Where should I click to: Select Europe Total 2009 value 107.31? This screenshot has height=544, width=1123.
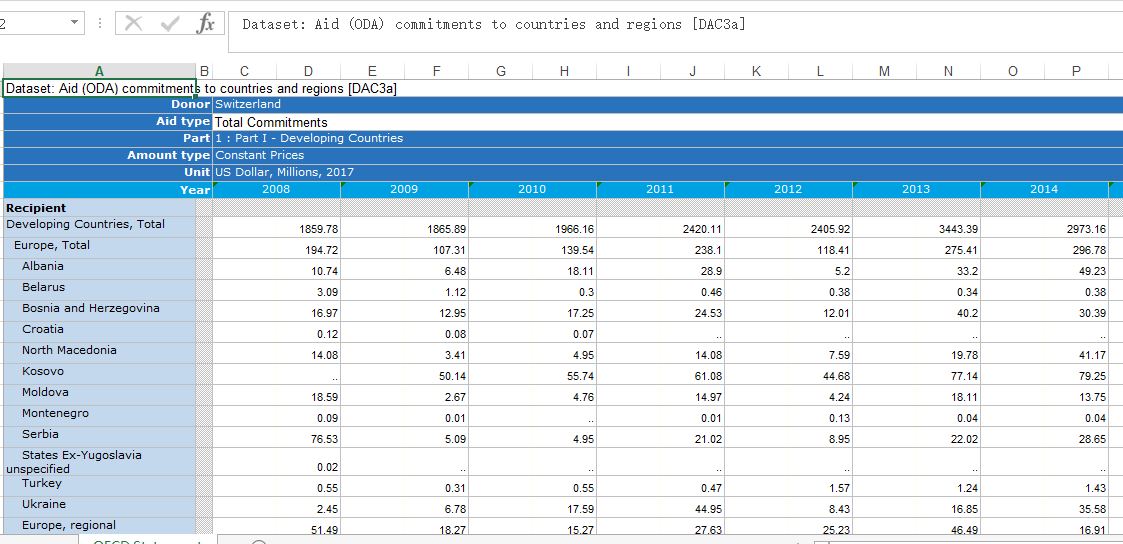tap(404, 250)
